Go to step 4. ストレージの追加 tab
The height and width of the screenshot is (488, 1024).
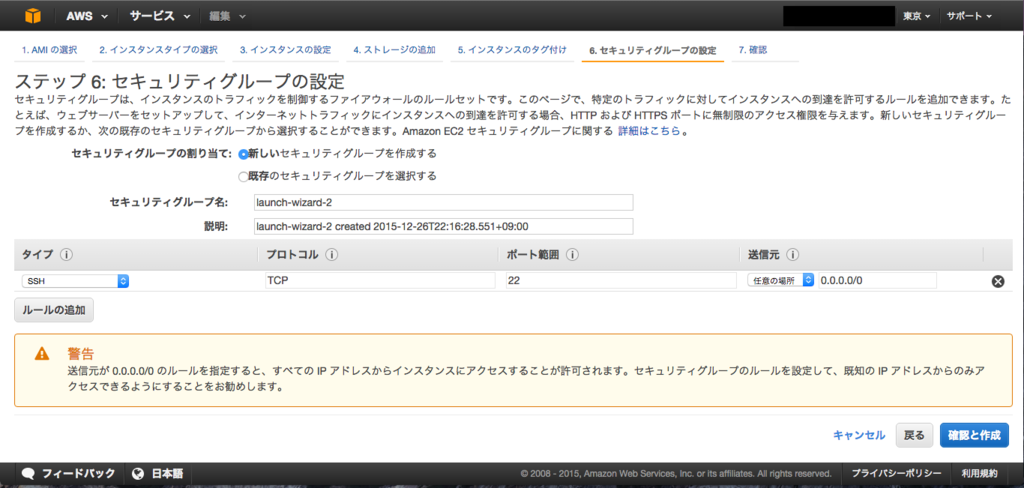click(x=394, y=50)
